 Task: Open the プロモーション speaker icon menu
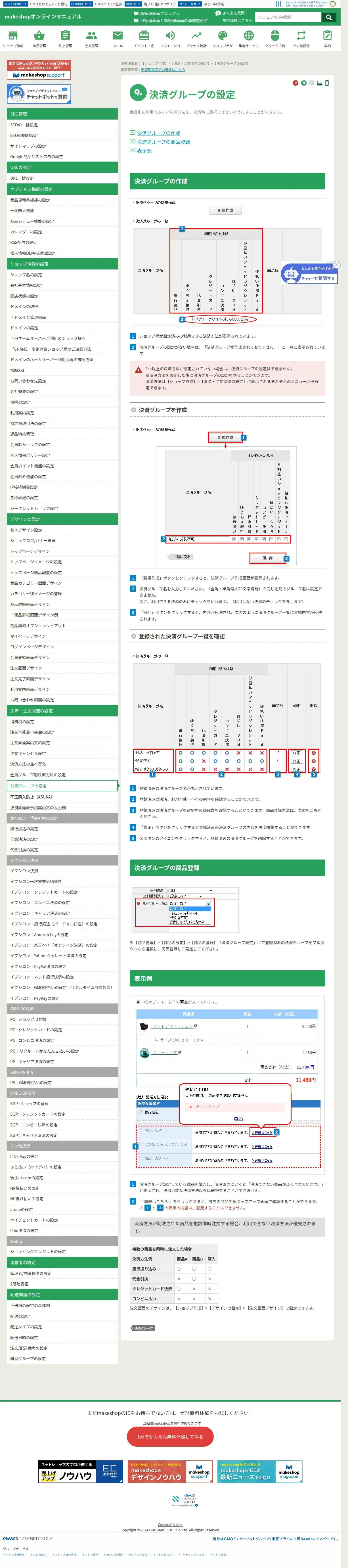[x=170, y=38]
